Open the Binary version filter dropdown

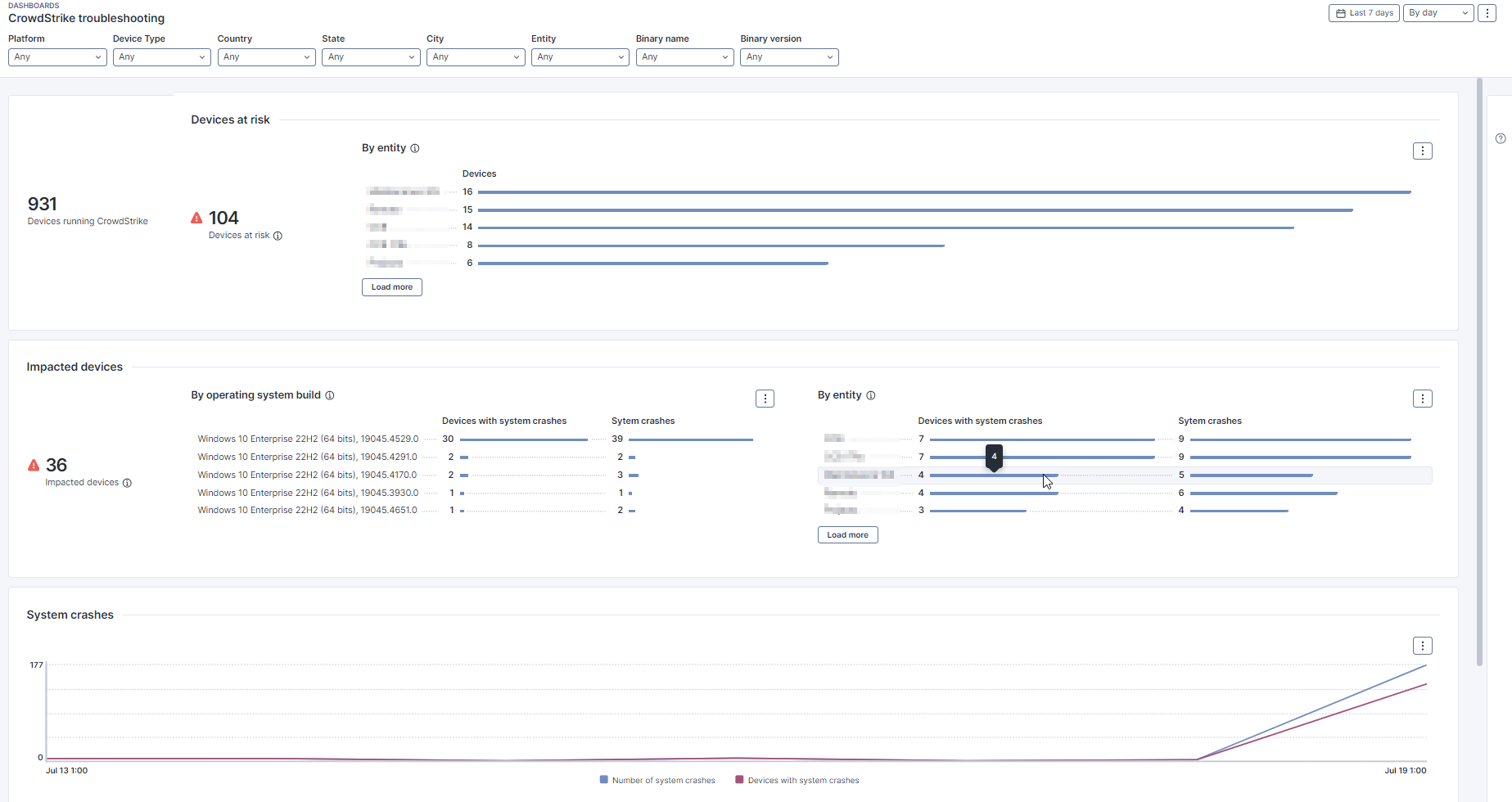coord(789,57)
